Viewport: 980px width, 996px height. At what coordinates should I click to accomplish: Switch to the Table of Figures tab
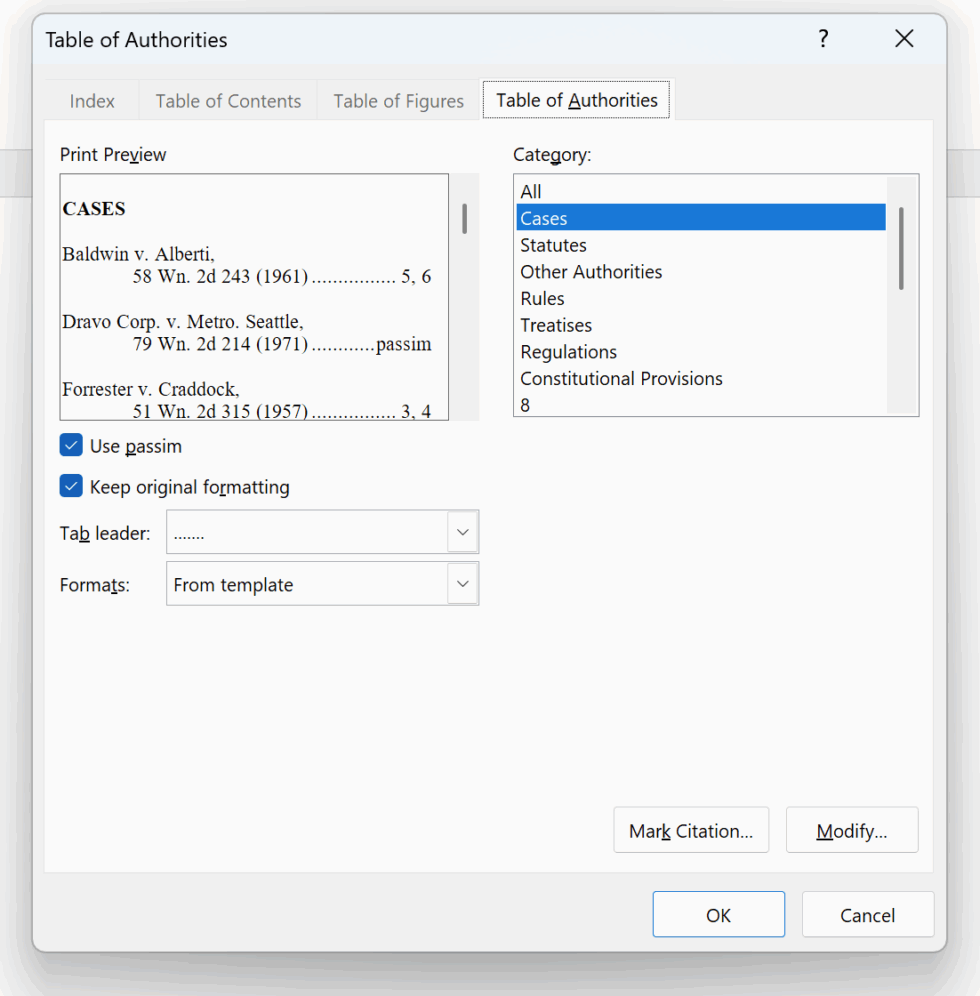tap(398, 100)
